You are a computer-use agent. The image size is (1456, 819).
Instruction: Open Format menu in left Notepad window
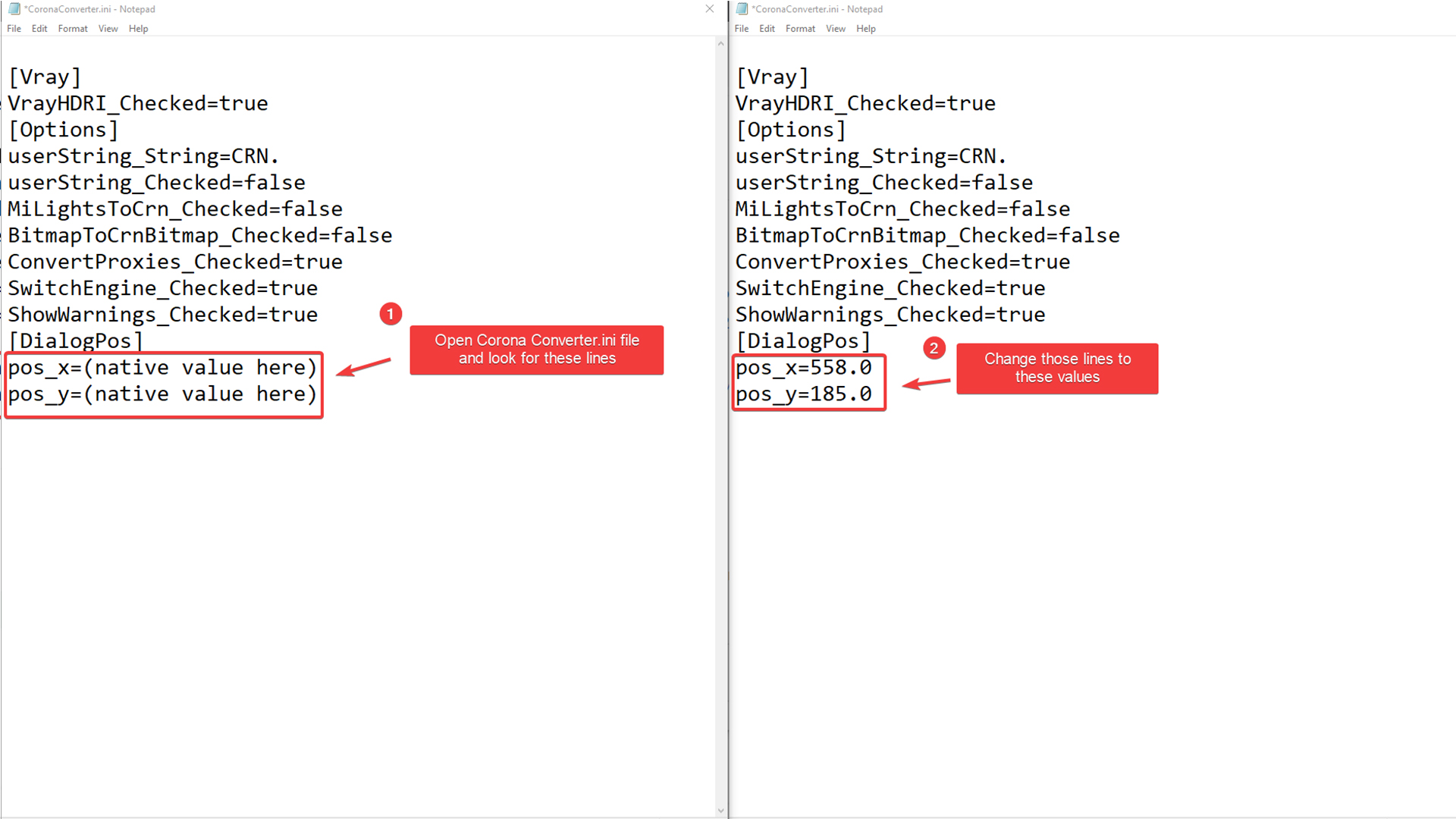pos(73,29)
